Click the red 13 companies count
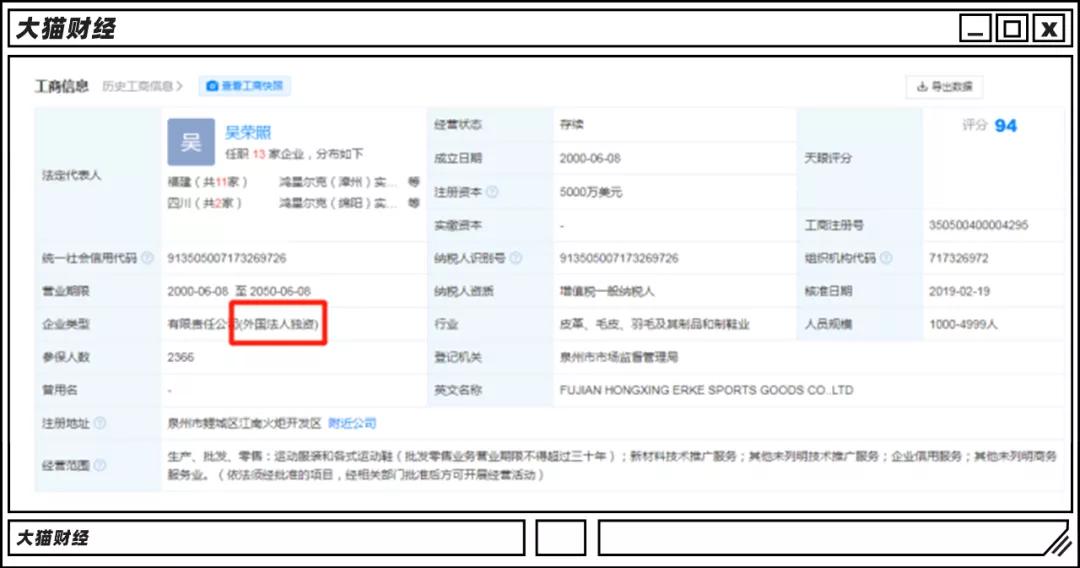 pyautogui.click(x=258, y=154)
